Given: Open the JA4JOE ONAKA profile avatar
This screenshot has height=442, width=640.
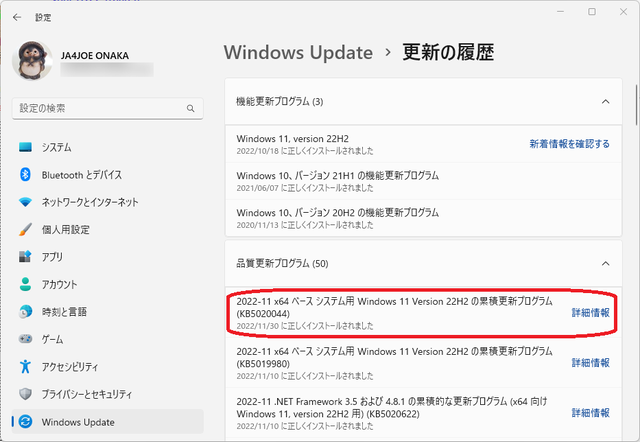Looking at the screenshot, I should (x=33, y=60).
